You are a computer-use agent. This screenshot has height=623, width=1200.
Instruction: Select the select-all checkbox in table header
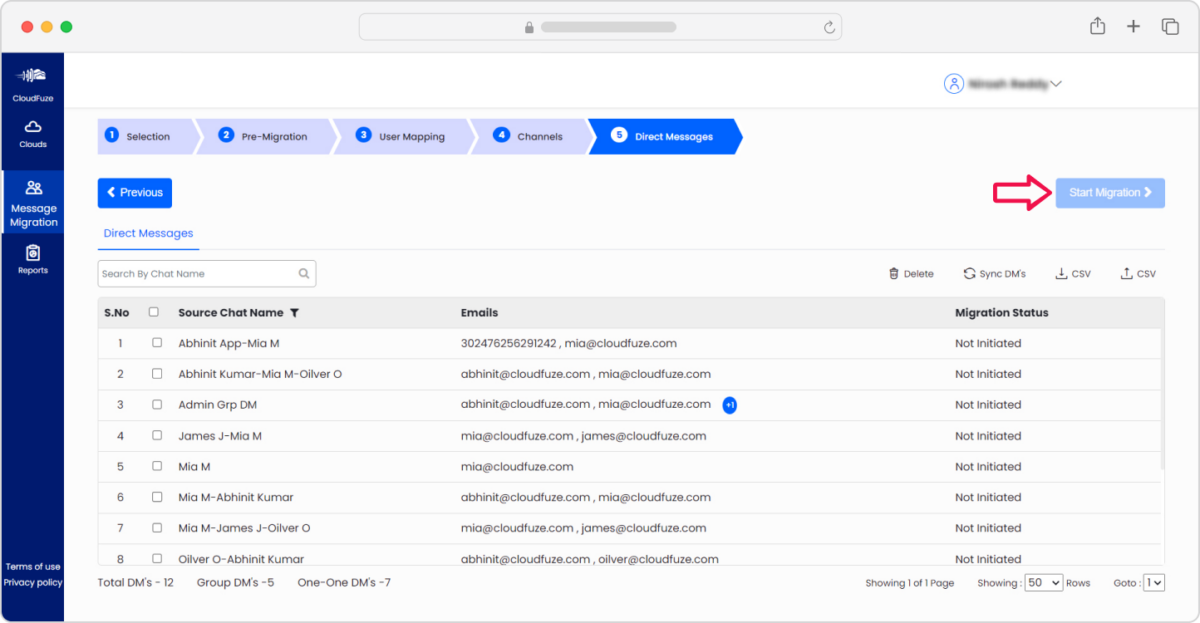coord(153,312)
